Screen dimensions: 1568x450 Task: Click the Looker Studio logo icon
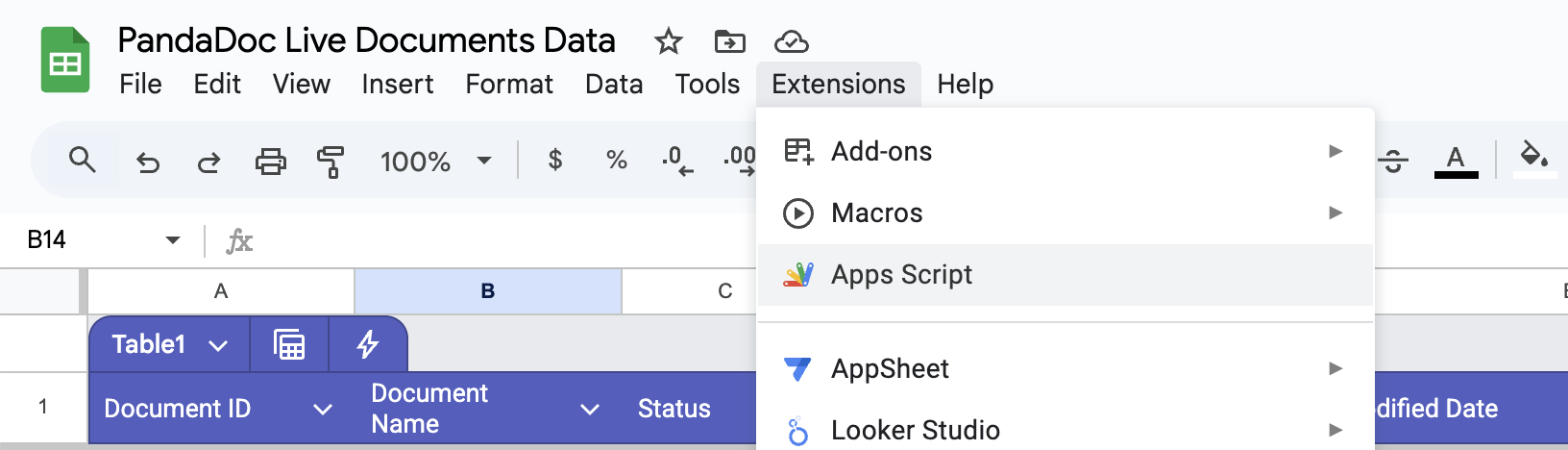798,431
